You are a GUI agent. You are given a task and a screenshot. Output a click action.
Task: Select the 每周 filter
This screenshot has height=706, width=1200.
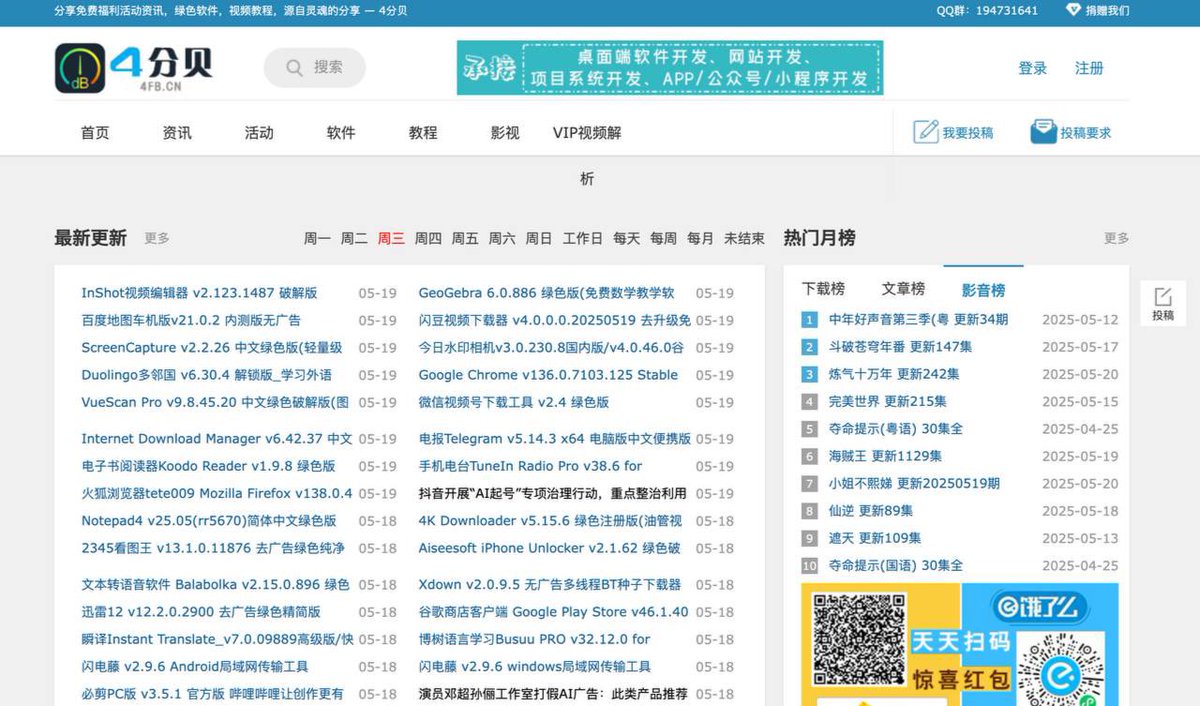coord(664,238)
